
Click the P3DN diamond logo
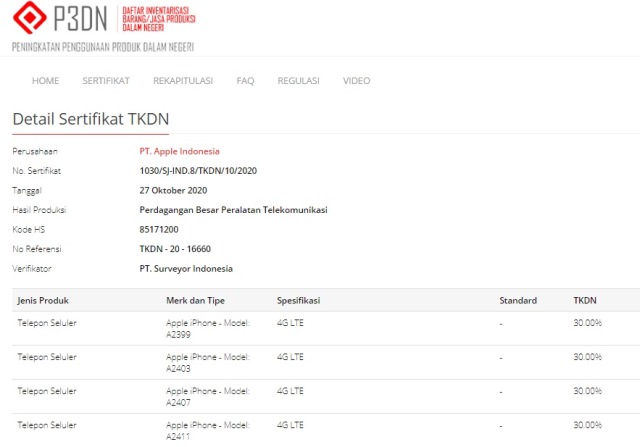pyautogui.click(x=30, y=17)
